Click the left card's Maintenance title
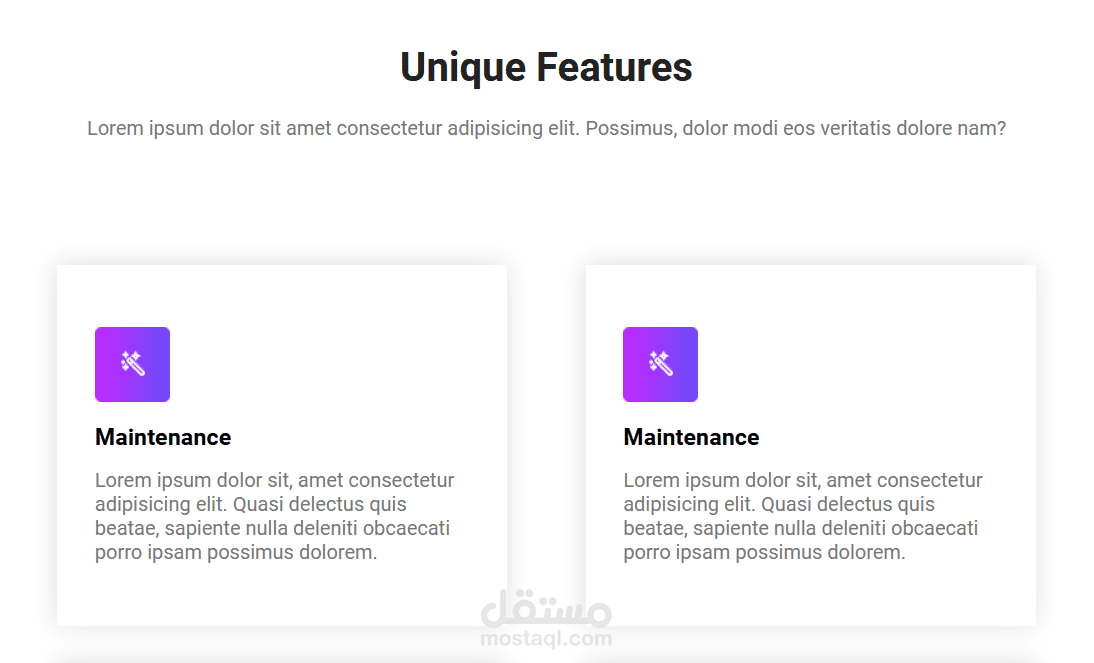 163,437
